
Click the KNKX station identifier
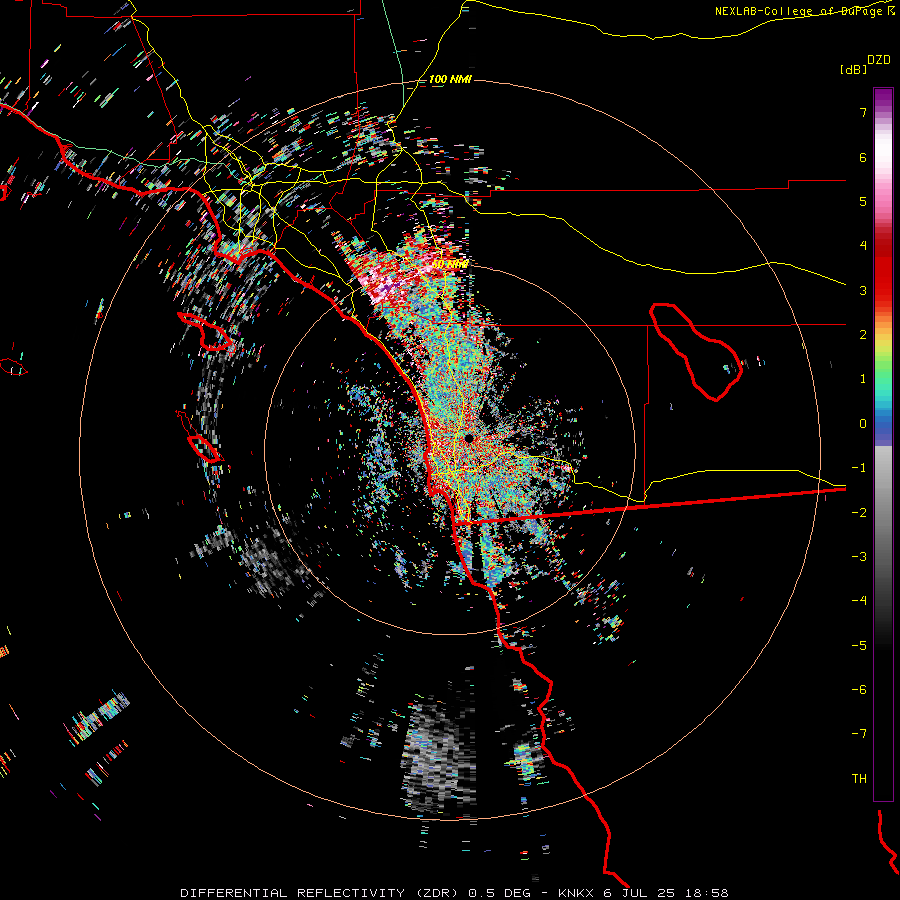pos(577,893)
